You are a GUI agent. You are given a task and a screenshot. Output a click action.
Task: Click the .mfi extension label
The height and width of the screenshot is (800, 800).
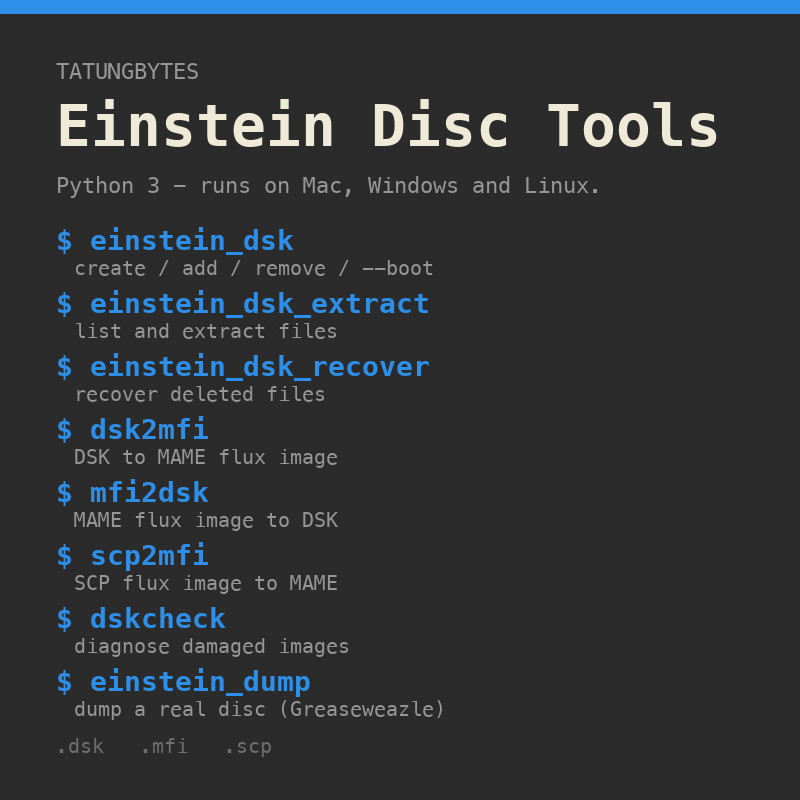point(164,747)
